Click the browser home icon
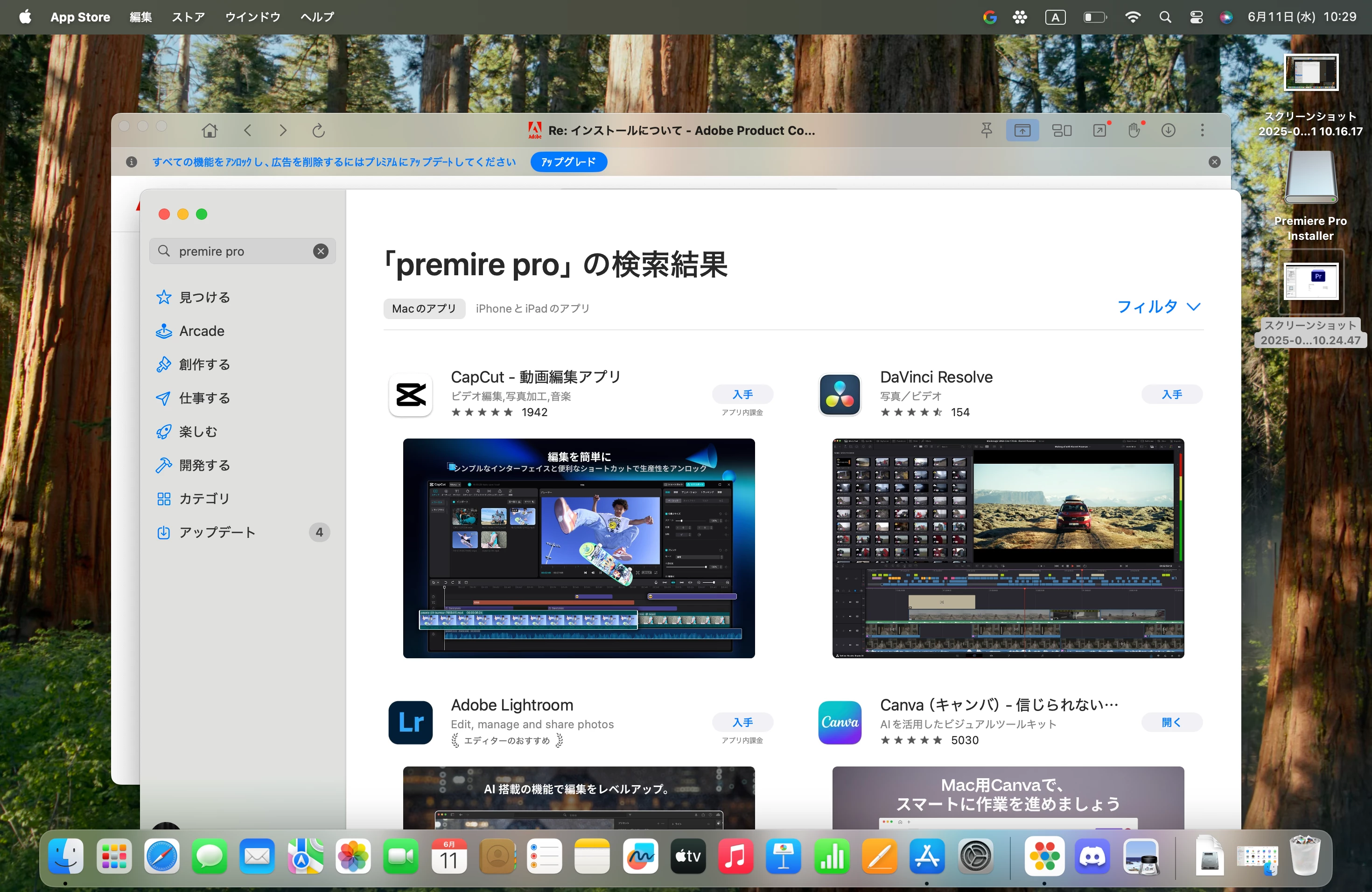Screen dimensions: 1372x892 (210, 131)
